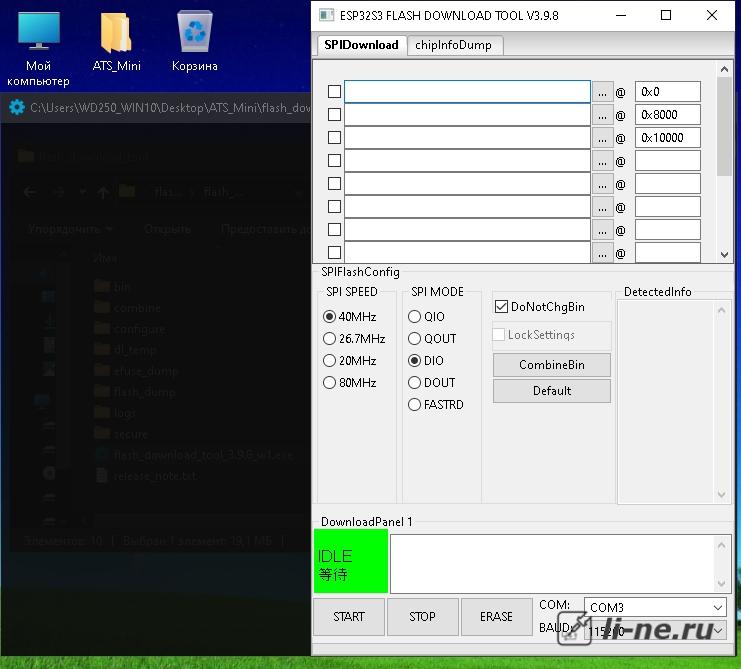Open the COM port dropdown showing COM3
The width and height of the screenshot is (741, 669).
[x=655, y=607]
